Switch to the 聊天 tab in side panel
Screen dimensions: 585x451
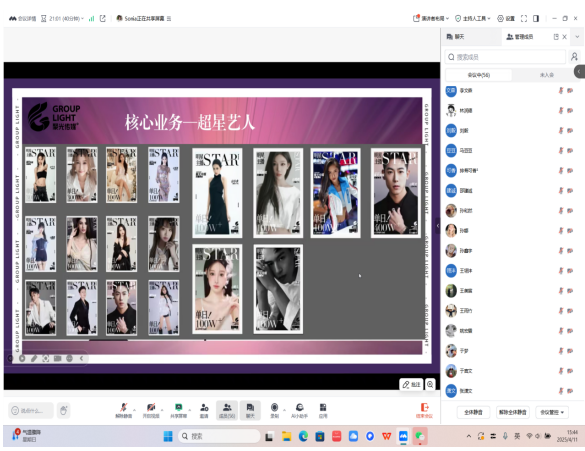point(456,37)
